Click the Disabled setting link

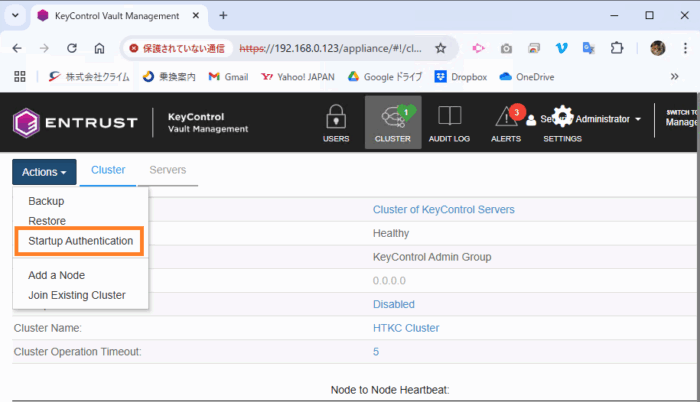click(x=393, y=304)
